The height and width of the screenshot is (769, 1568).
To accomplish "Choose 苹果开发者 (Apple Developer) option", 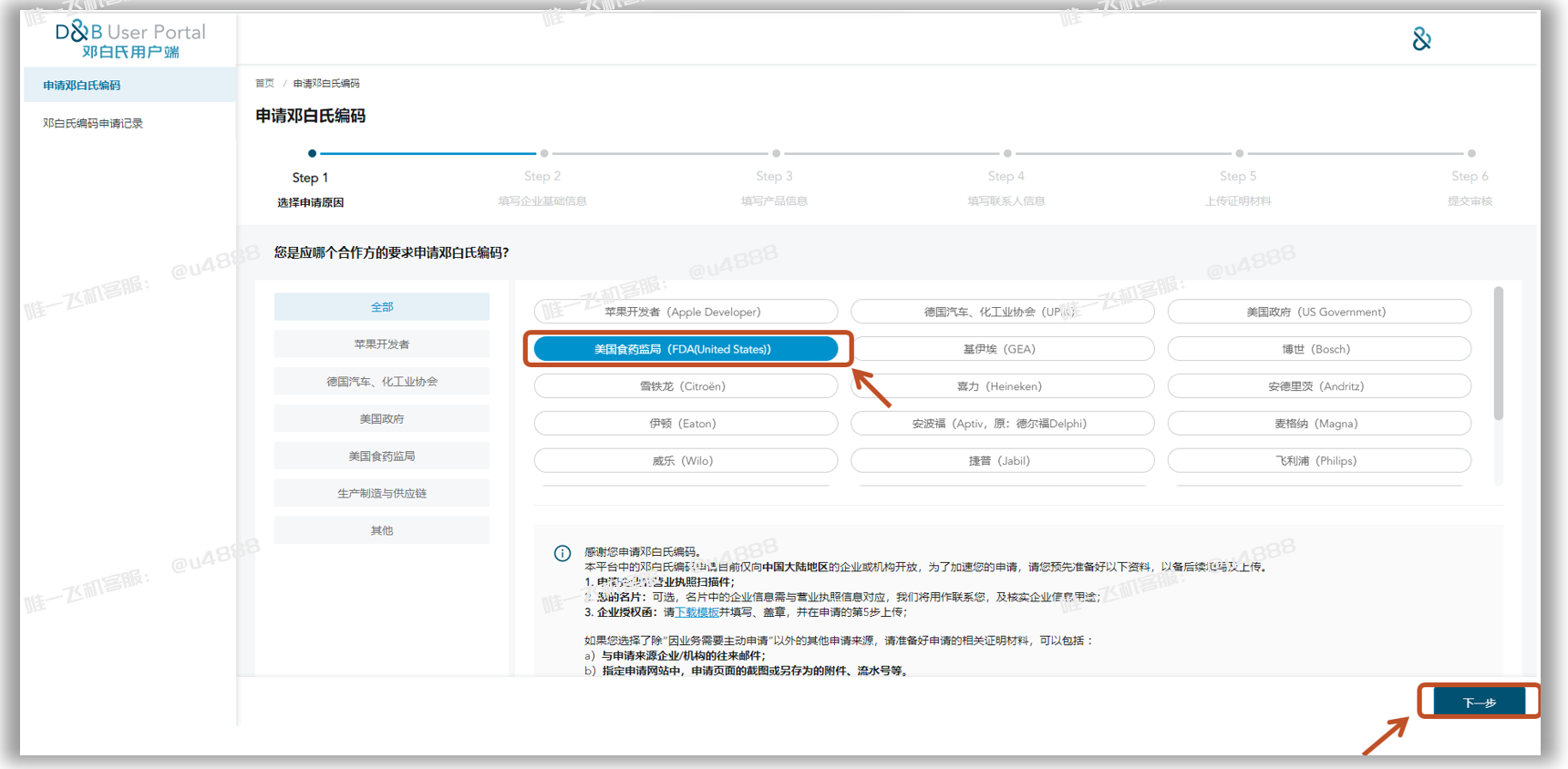I will click(x=686, y=312).
